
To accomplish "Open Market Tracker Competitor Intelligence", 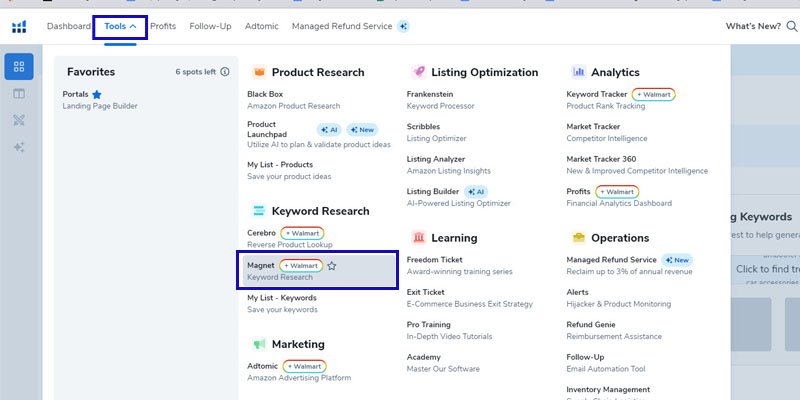I will coord(607,133).
